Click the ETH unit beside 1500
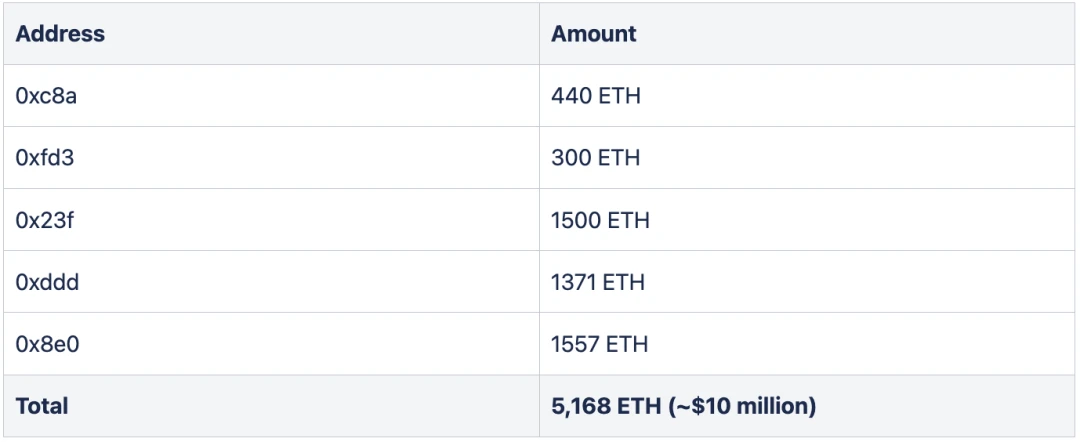Image resolution: width=1080 pixels, height=442 pixels. (x=628, y=220)
